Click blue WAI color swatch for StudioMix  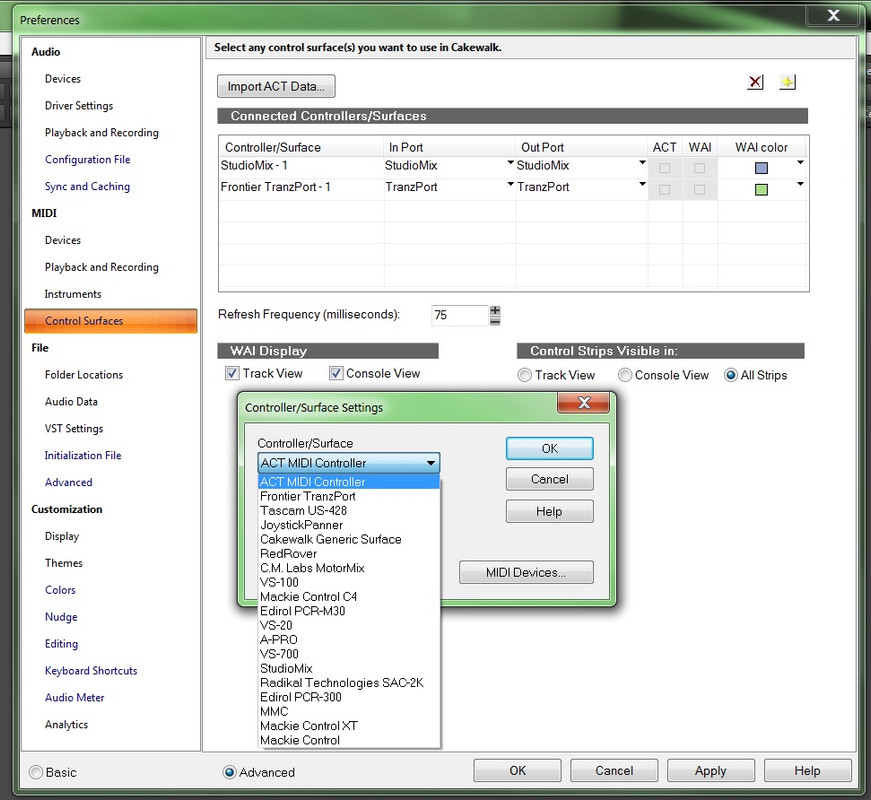(761, 168)
